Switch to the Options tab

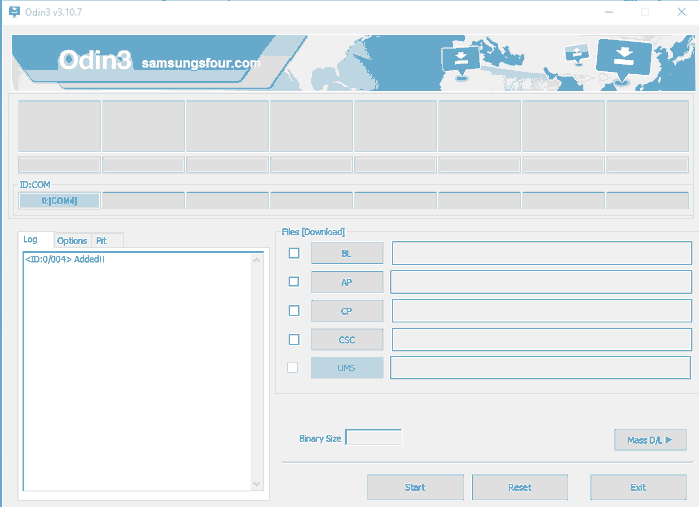(72, 241)
